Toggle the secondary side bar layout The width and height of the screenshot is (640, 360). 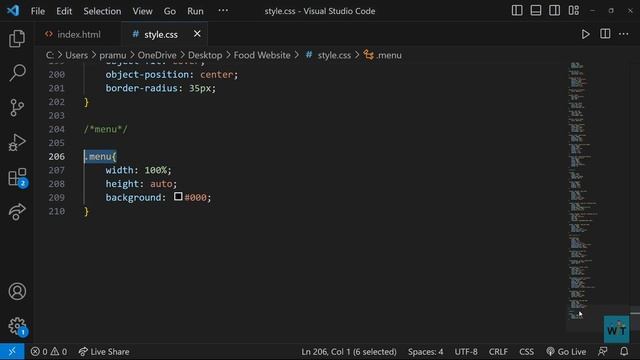[x=554, y=11]
